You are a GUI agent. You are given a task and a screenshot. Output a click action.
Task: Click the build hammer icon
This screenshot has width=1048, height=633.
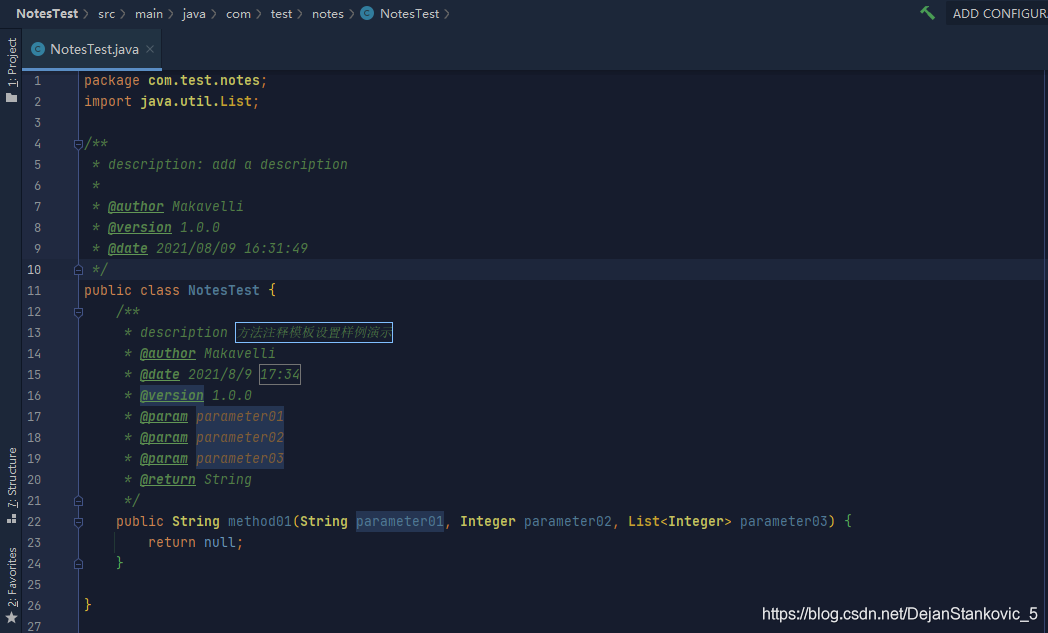[927, 13]
